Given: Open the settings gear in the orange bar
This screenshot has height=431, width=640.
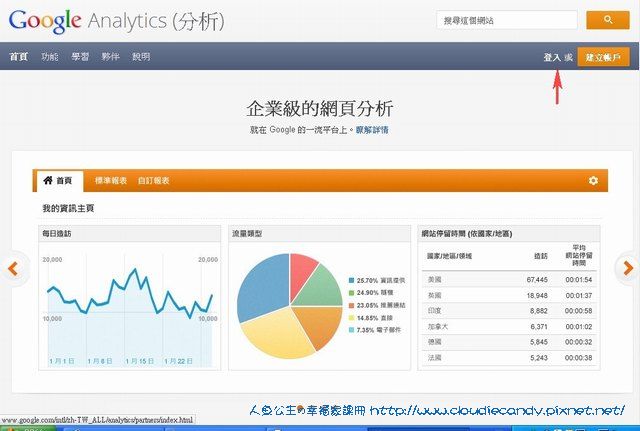Looking at the screenshot, I should coord(593,180).
